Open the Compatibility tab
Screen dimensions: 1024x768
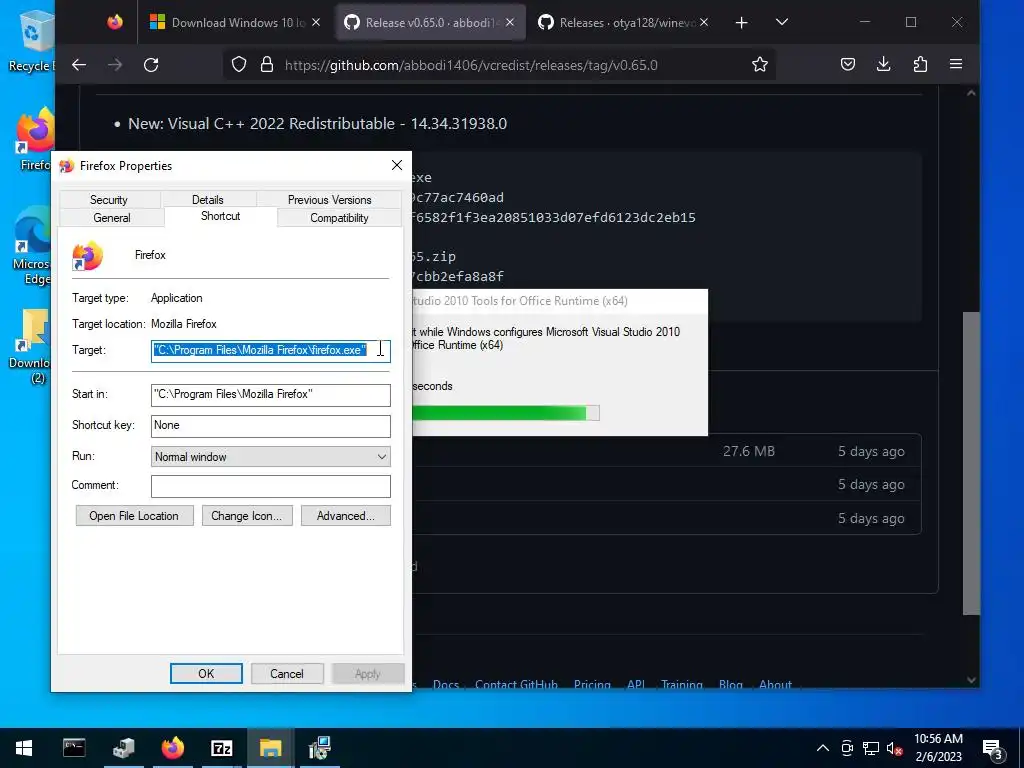[339, 218]
